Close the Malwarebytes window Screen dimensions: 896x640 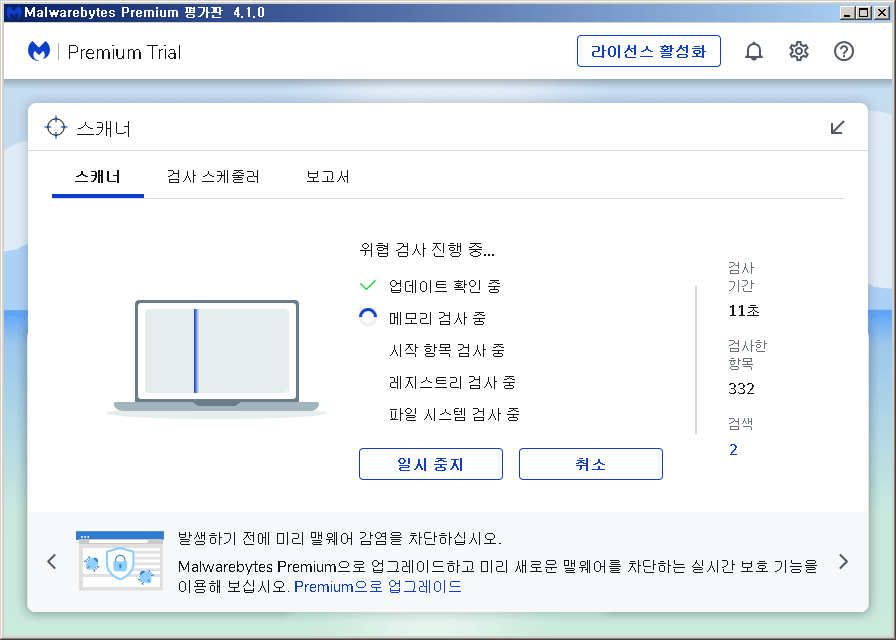(x=882, y=13)
